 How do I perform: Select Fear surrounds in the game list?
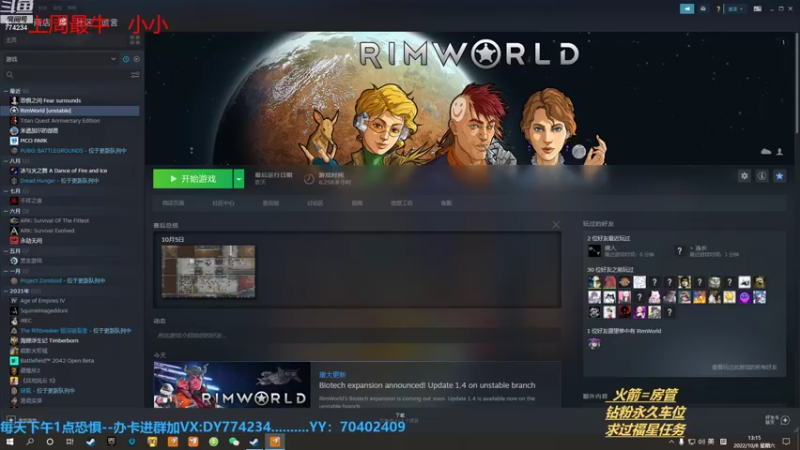tap(50, 101)
